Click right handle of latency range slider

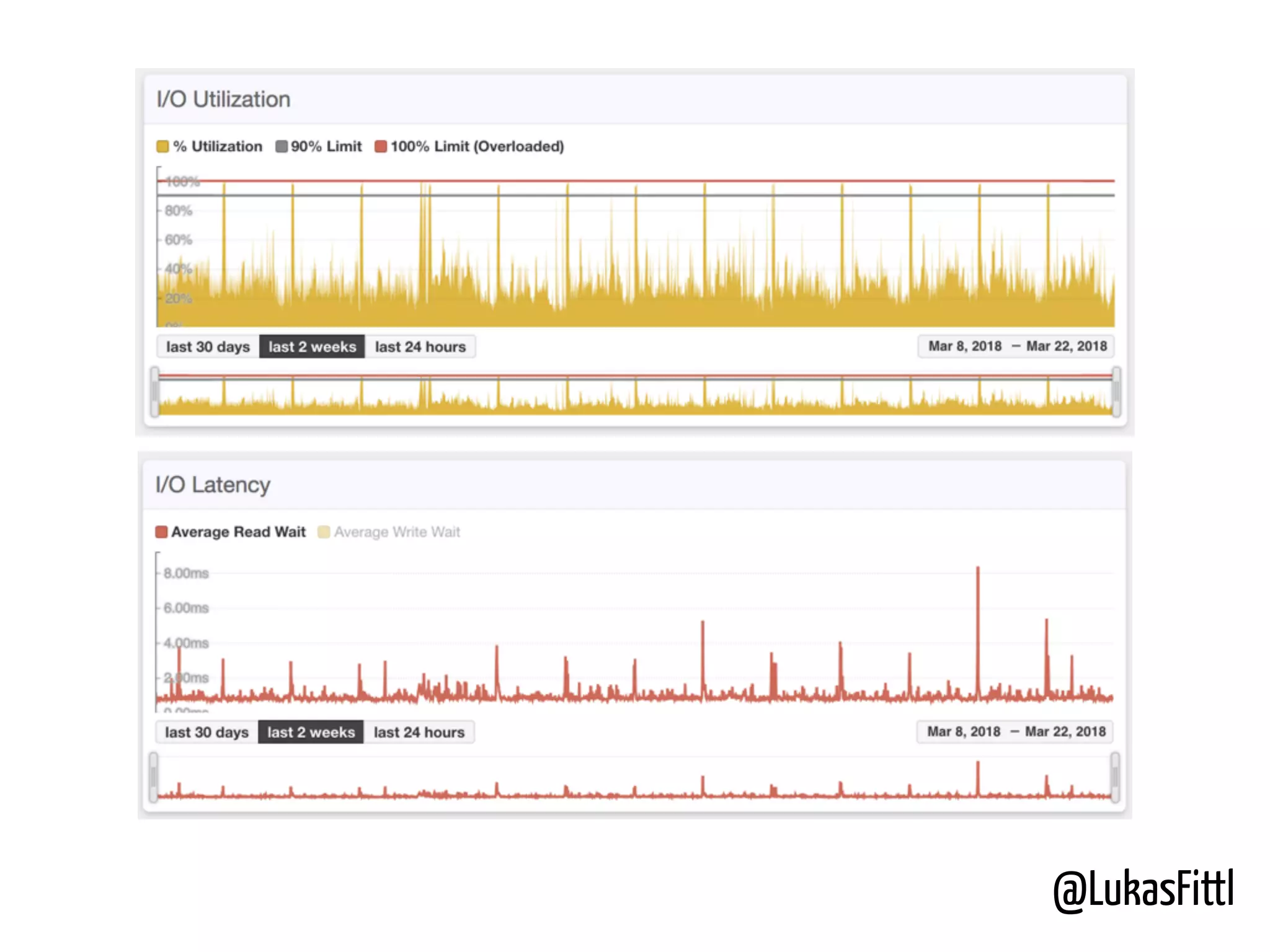pyautogui.click(x=1115, y=778)
